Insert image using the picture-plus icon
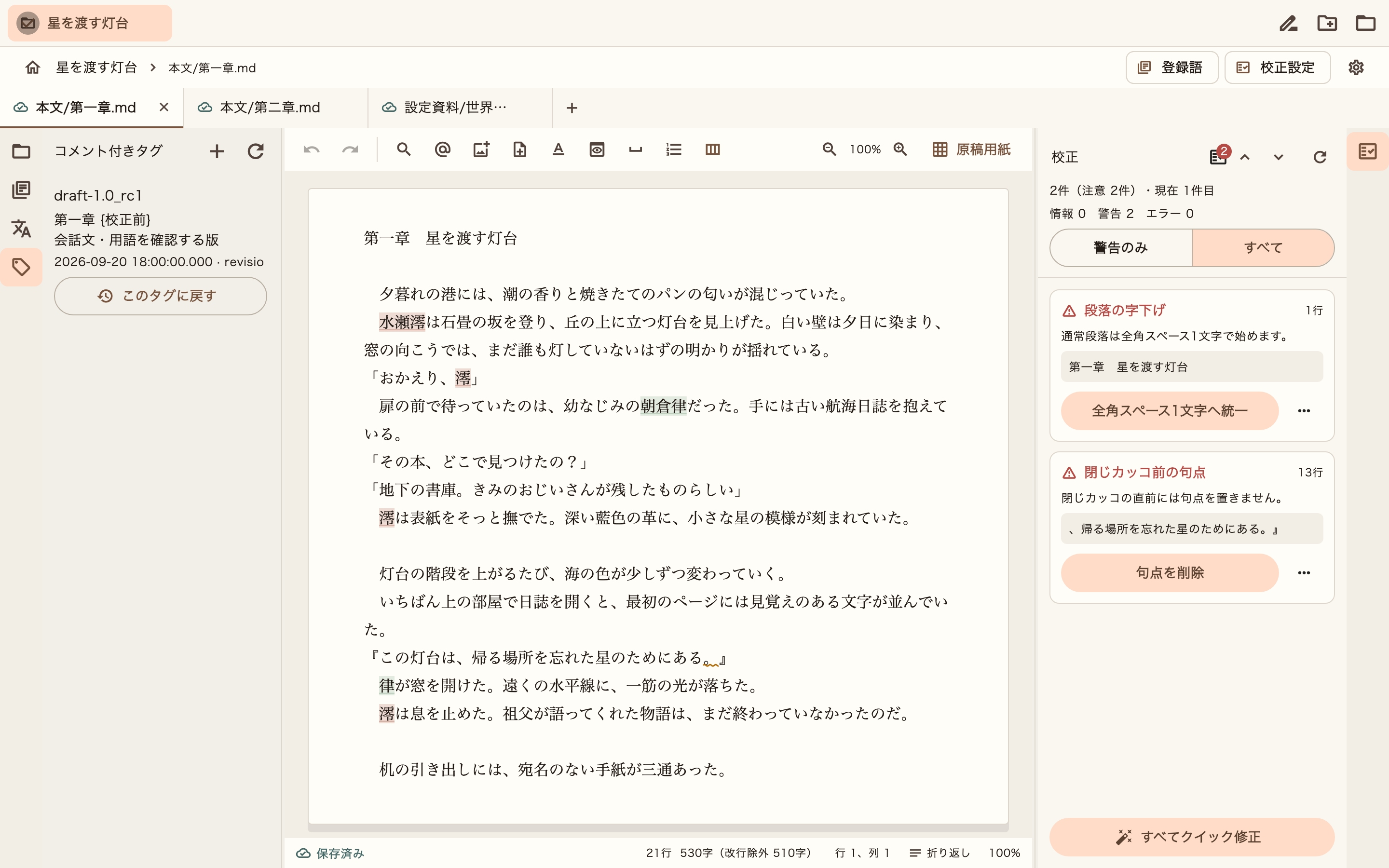1389x868 pixels. (x=481, y=150)
